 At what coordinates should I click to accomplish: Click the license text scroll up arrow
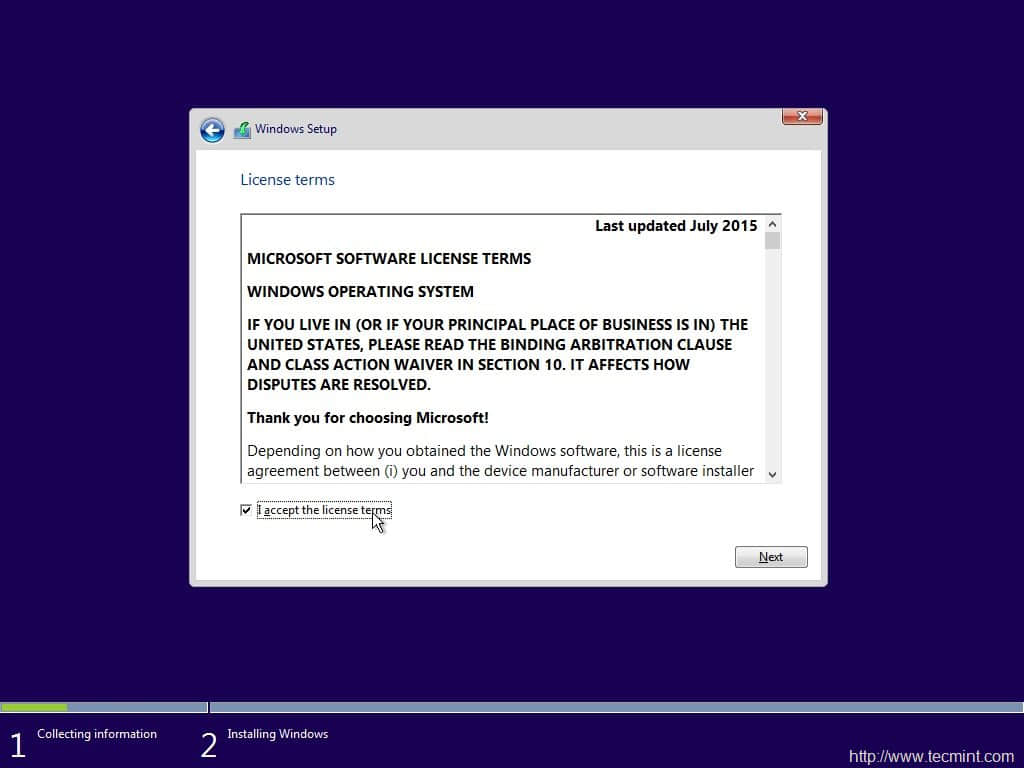773,224
